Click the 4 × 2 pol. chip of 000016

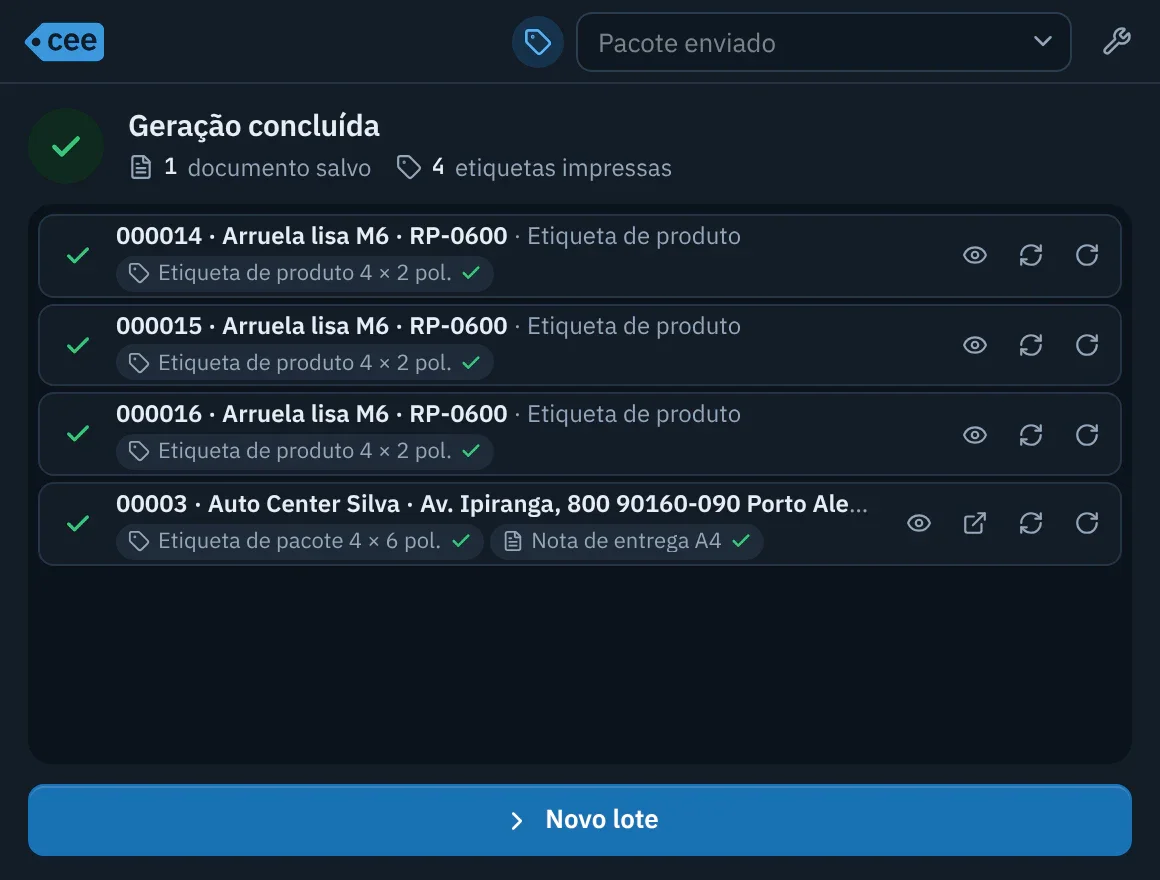tap(304, 451)
